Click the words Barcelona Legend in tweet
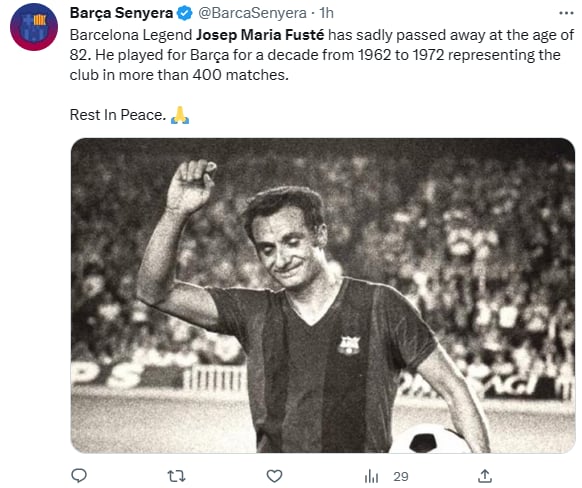Image resolution: width=582 pixels, height=488 pixels. click(131, 35)
